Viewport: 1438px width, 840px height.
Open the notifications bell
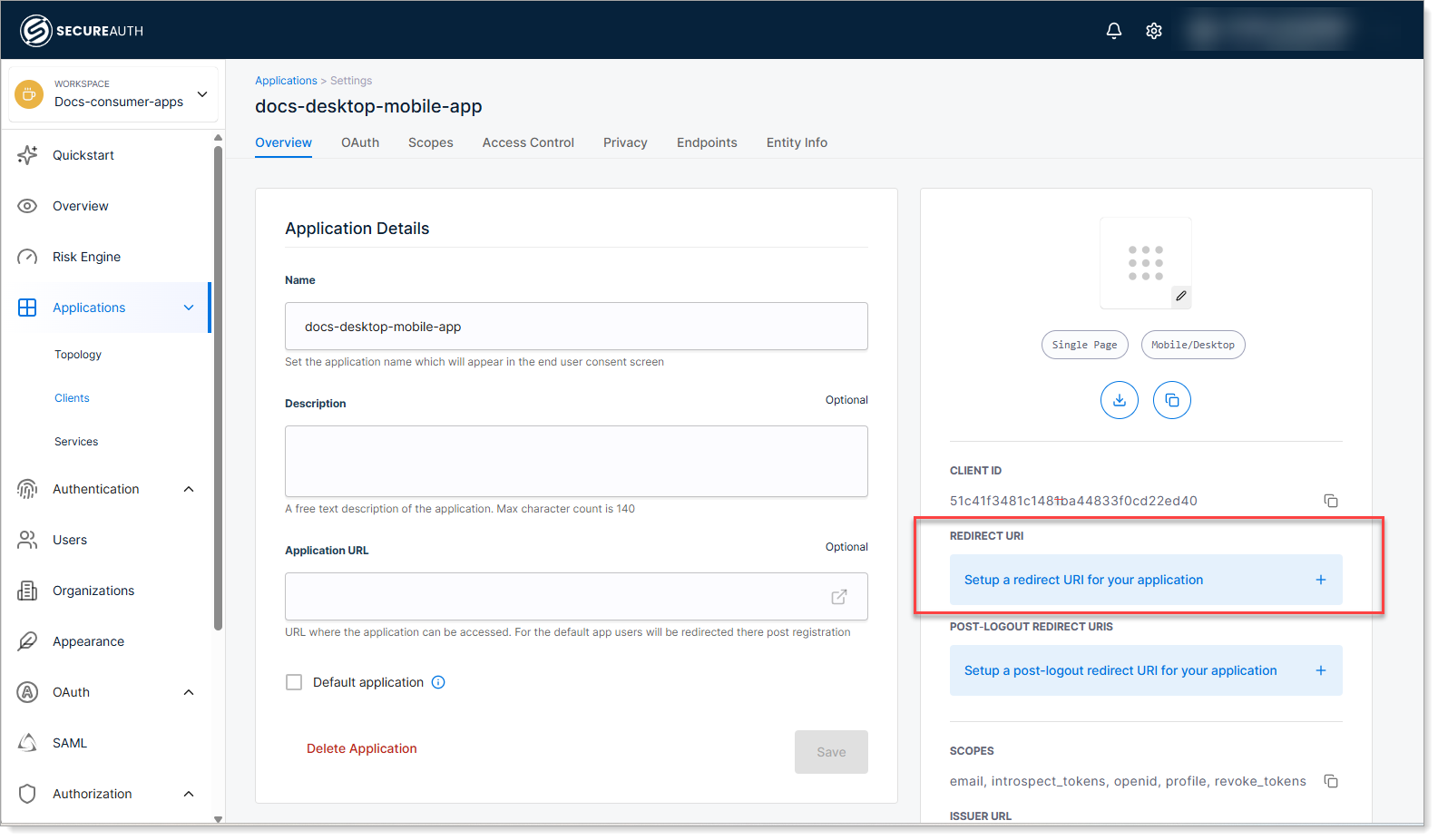pos(1114,31)
